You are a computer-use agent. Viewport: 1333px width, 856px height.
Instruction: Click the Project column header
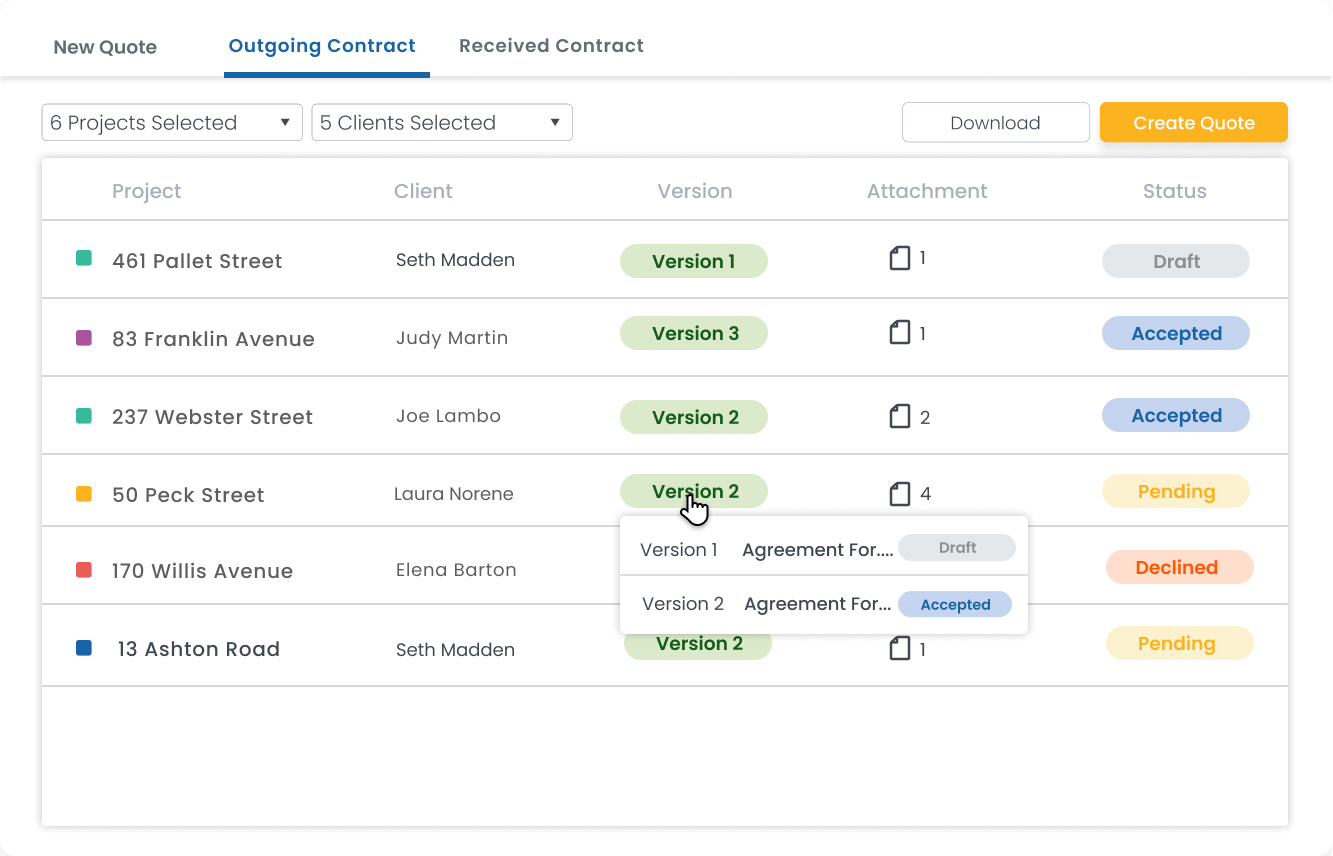click(146, 191)
